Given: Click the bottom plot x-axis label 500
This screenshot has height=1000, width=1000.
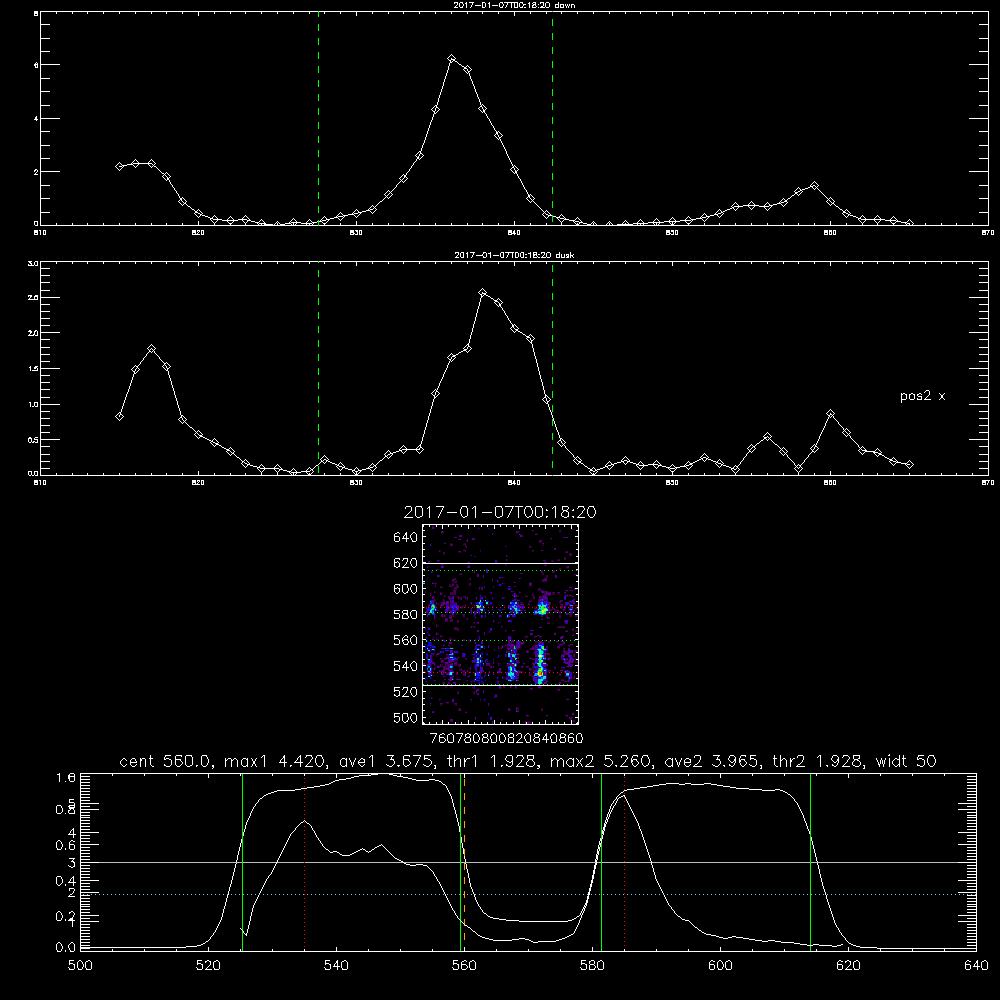Looking at the screenshot, I should [80, 966].
